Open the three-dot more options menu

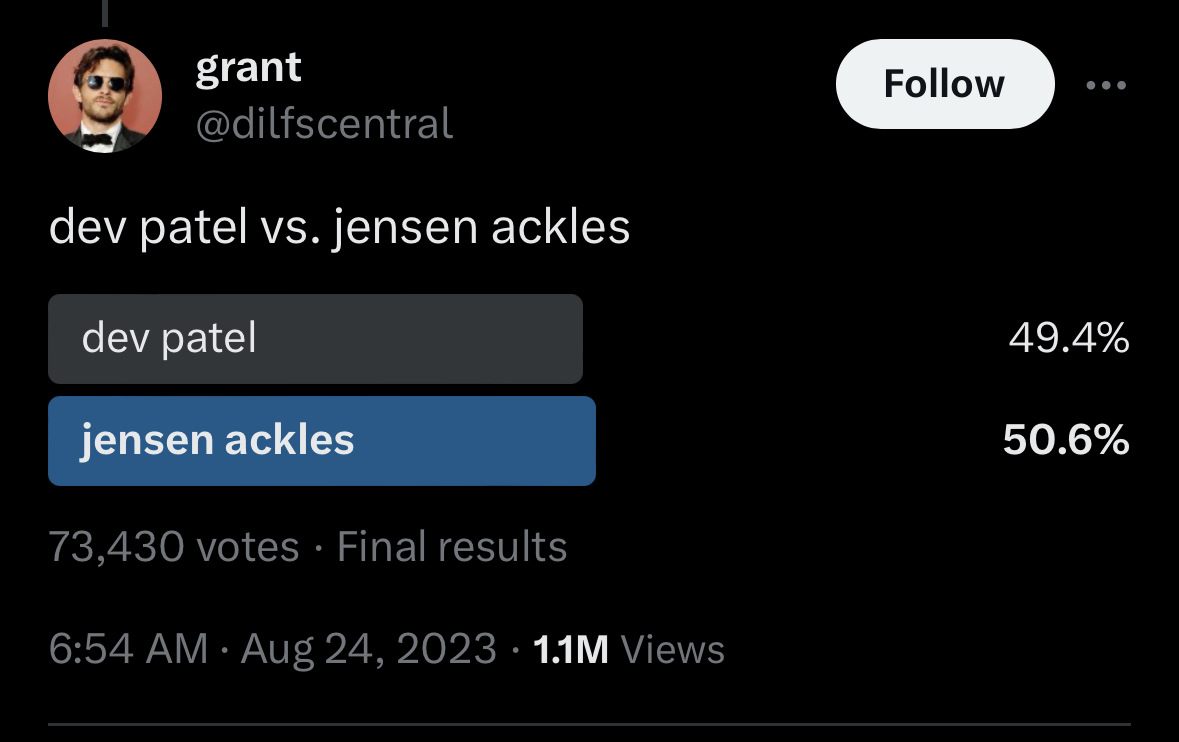click(1106, 85)
